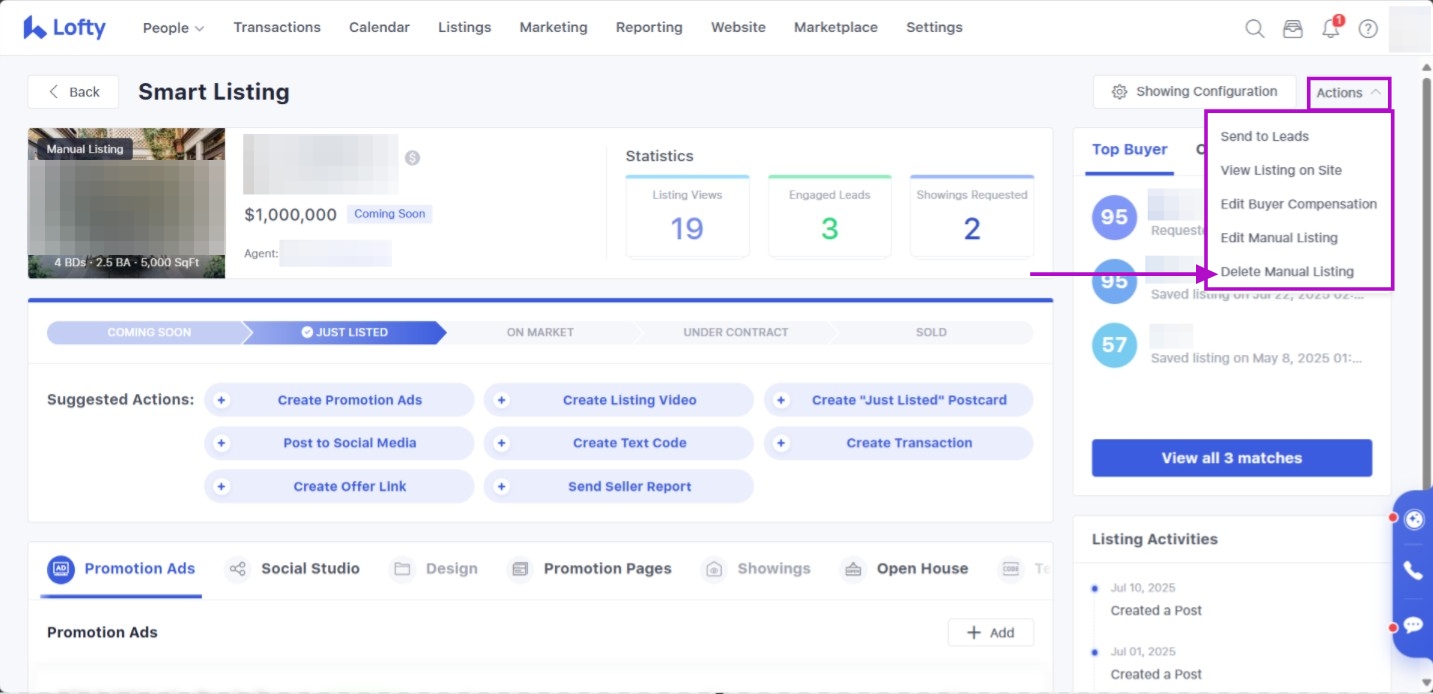The height and width of the screenshot is (694, 1433).
Task: Open the inbox tray icon
Action: [1293, 28]
